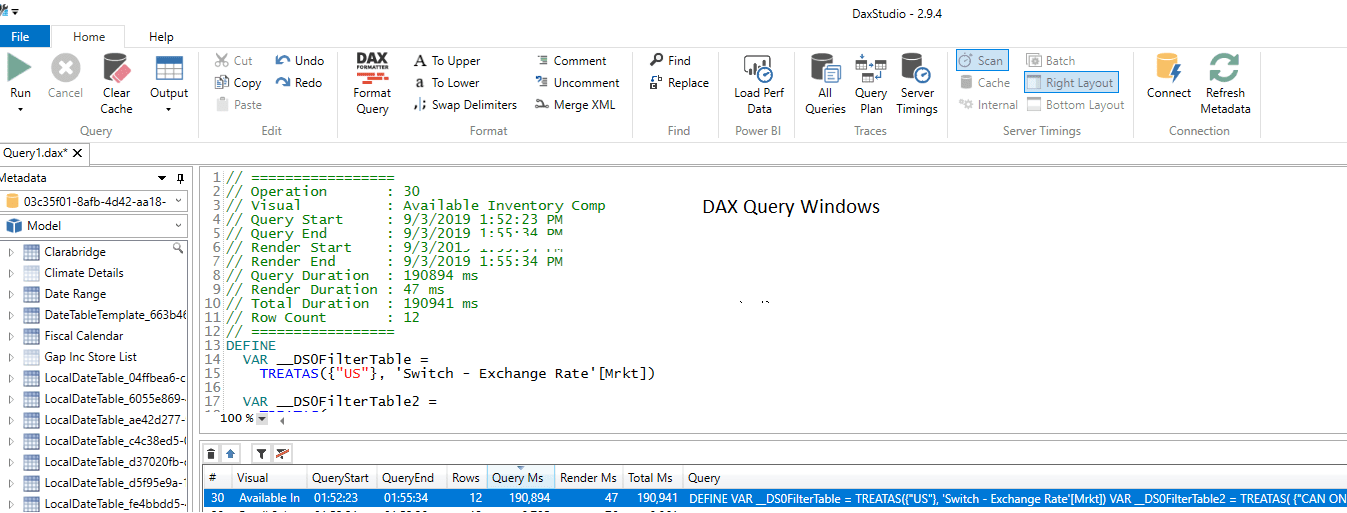
Task: Click Swap Delimiters
Action: click(465, 105)
